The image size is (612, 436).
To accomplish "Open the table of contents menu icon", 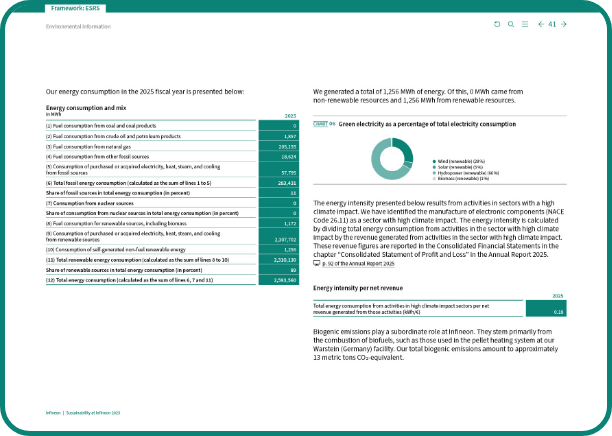I will (x=524, y=24).
